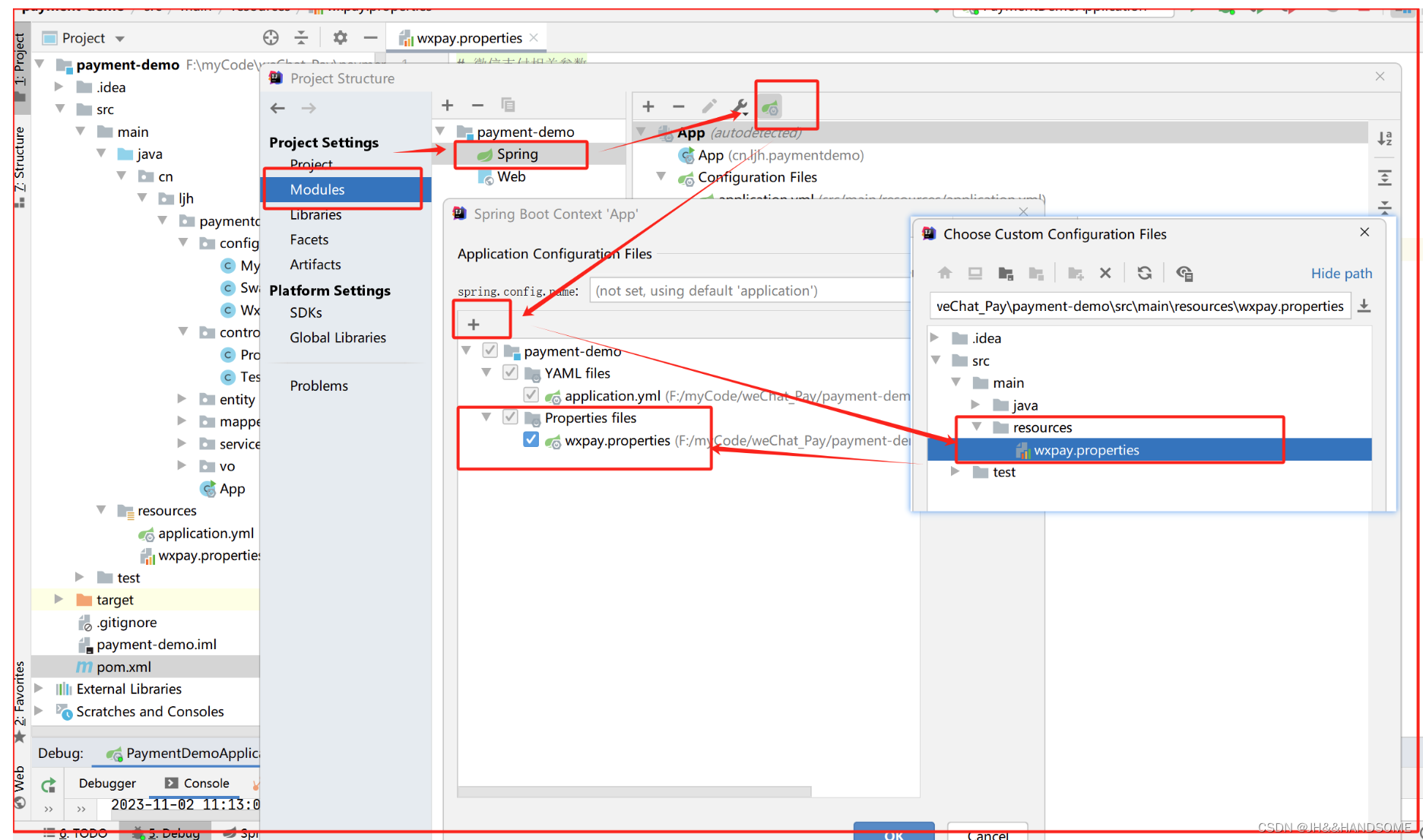Expand the entity package
Viewport: 1423px width, 840px height.
click(182, 398)
